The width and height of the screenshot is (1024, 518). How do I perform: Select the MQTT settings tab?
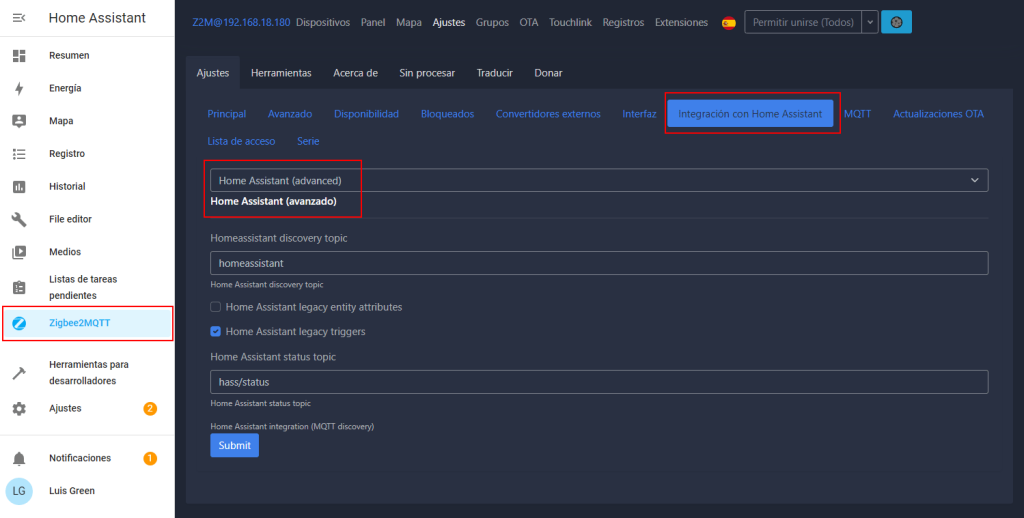857,114
